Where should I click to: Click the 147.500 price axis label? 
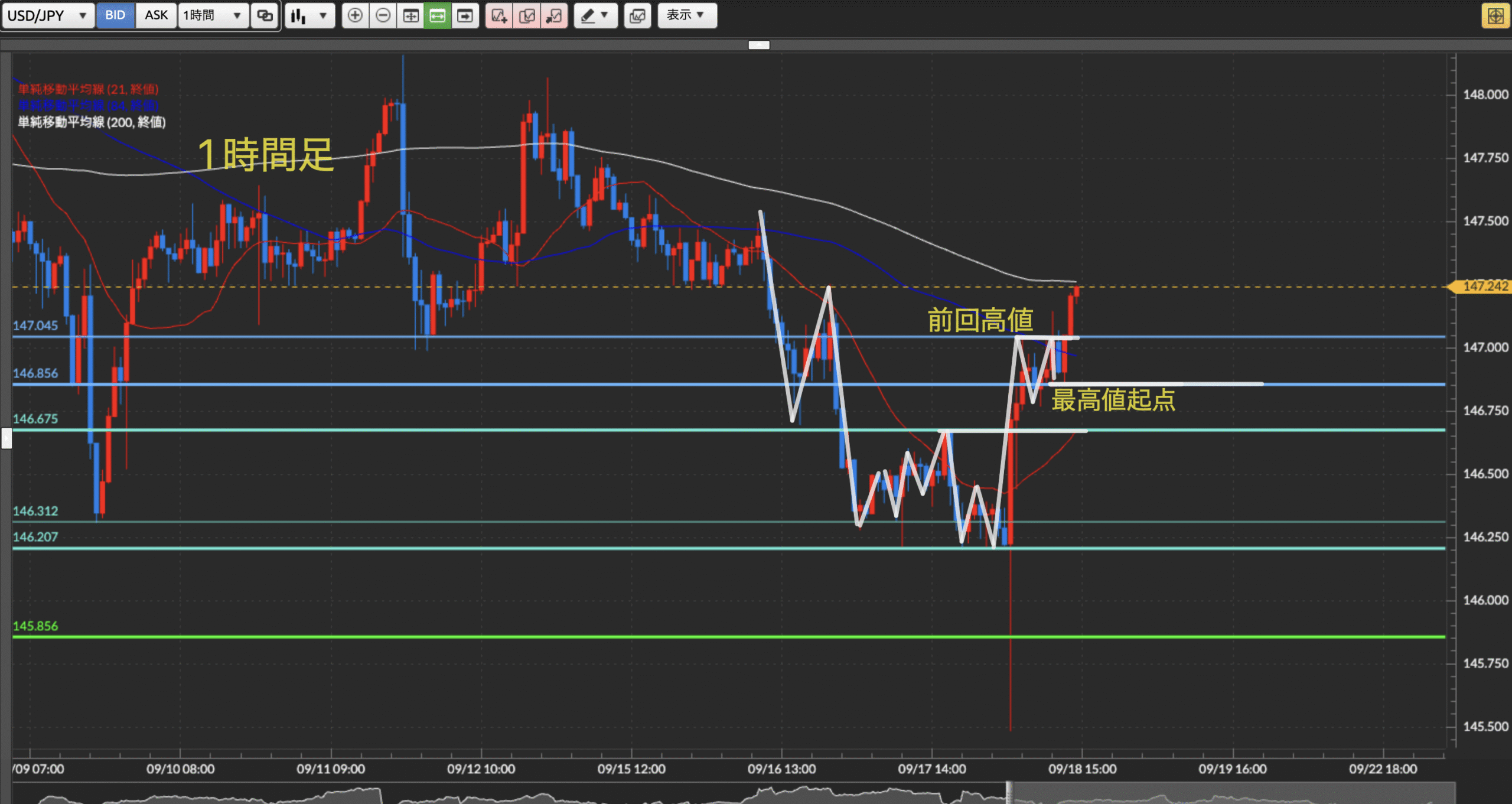tap(1485, 221)
